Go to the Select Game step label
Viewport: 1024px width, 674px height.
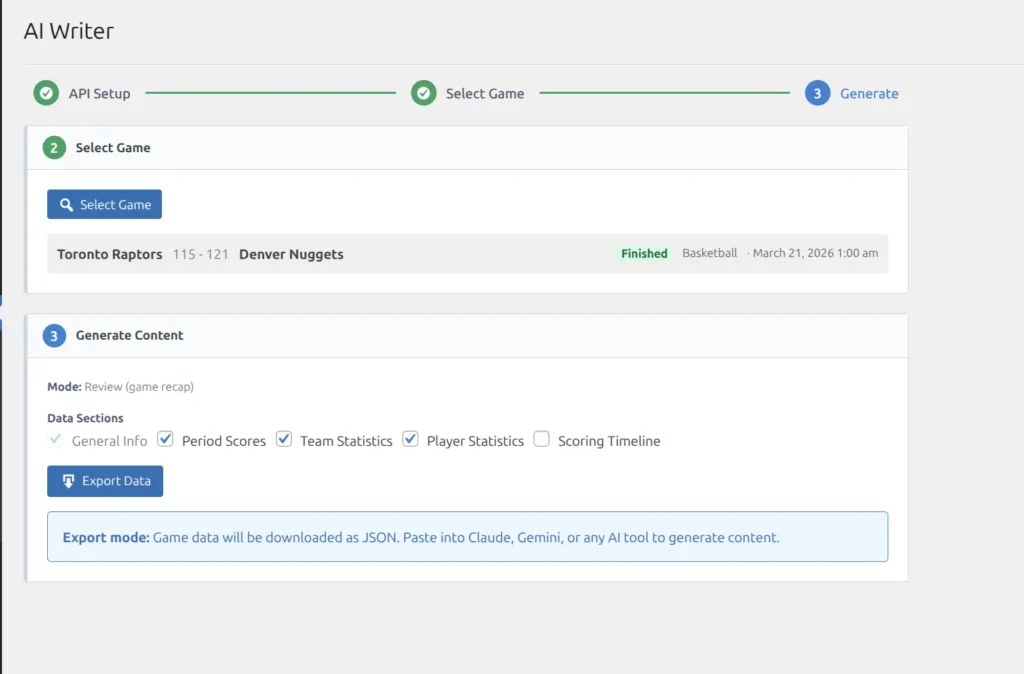pyautogui.click(x=485, y=93)
